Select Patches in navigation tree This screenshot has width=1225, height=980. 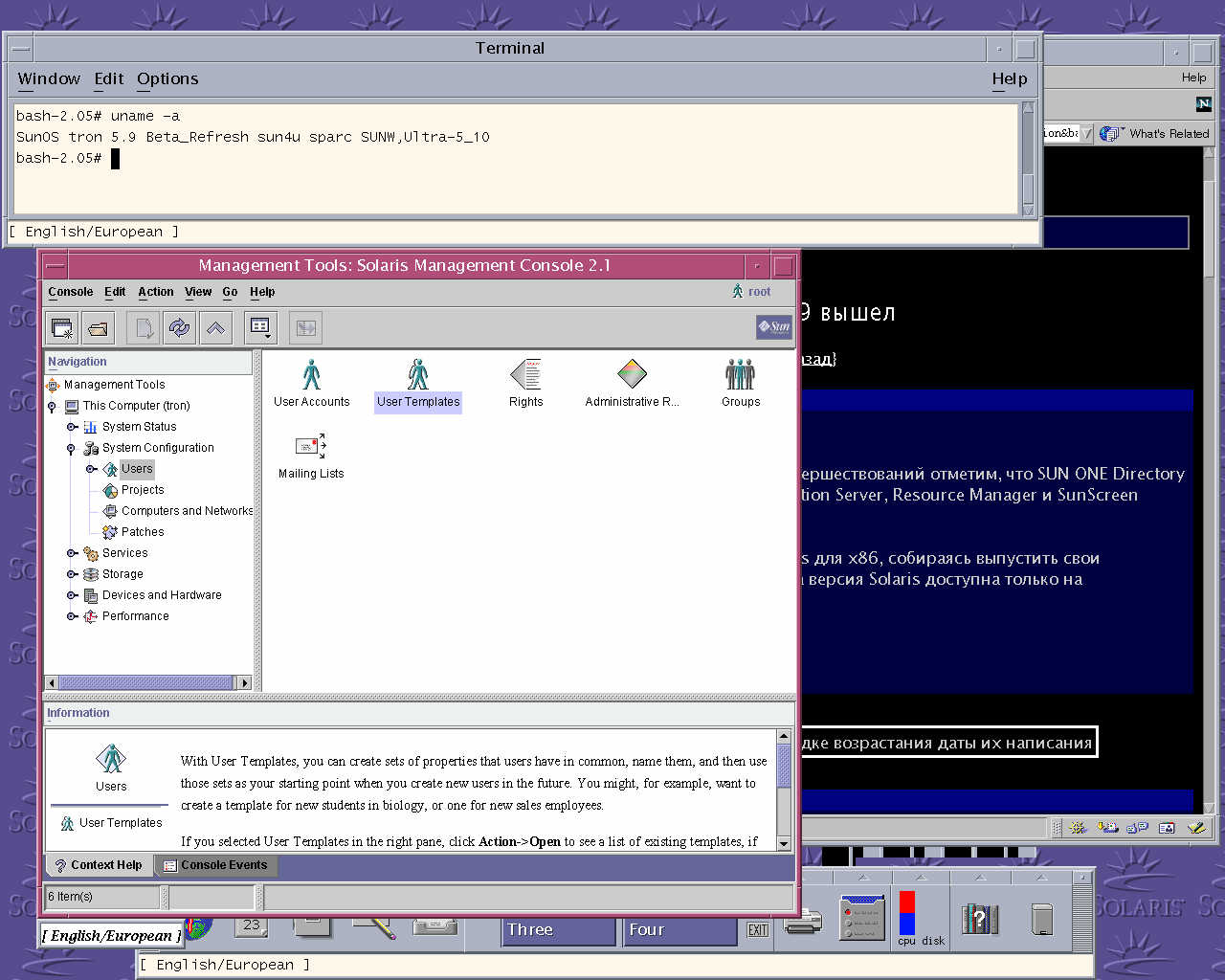(143, 532)
